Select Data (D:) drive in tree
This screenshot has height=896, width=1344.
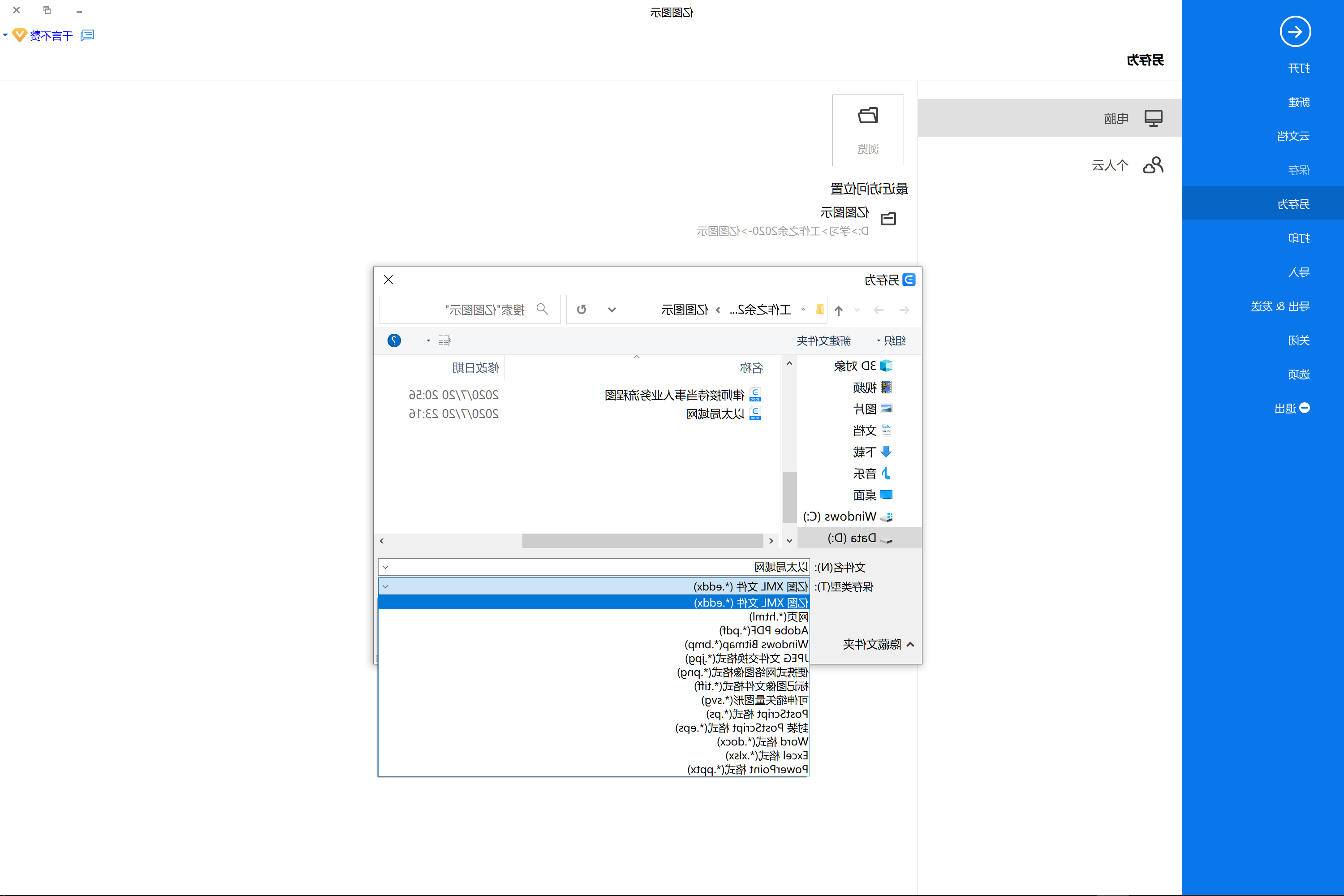click(x=860, y=538)
